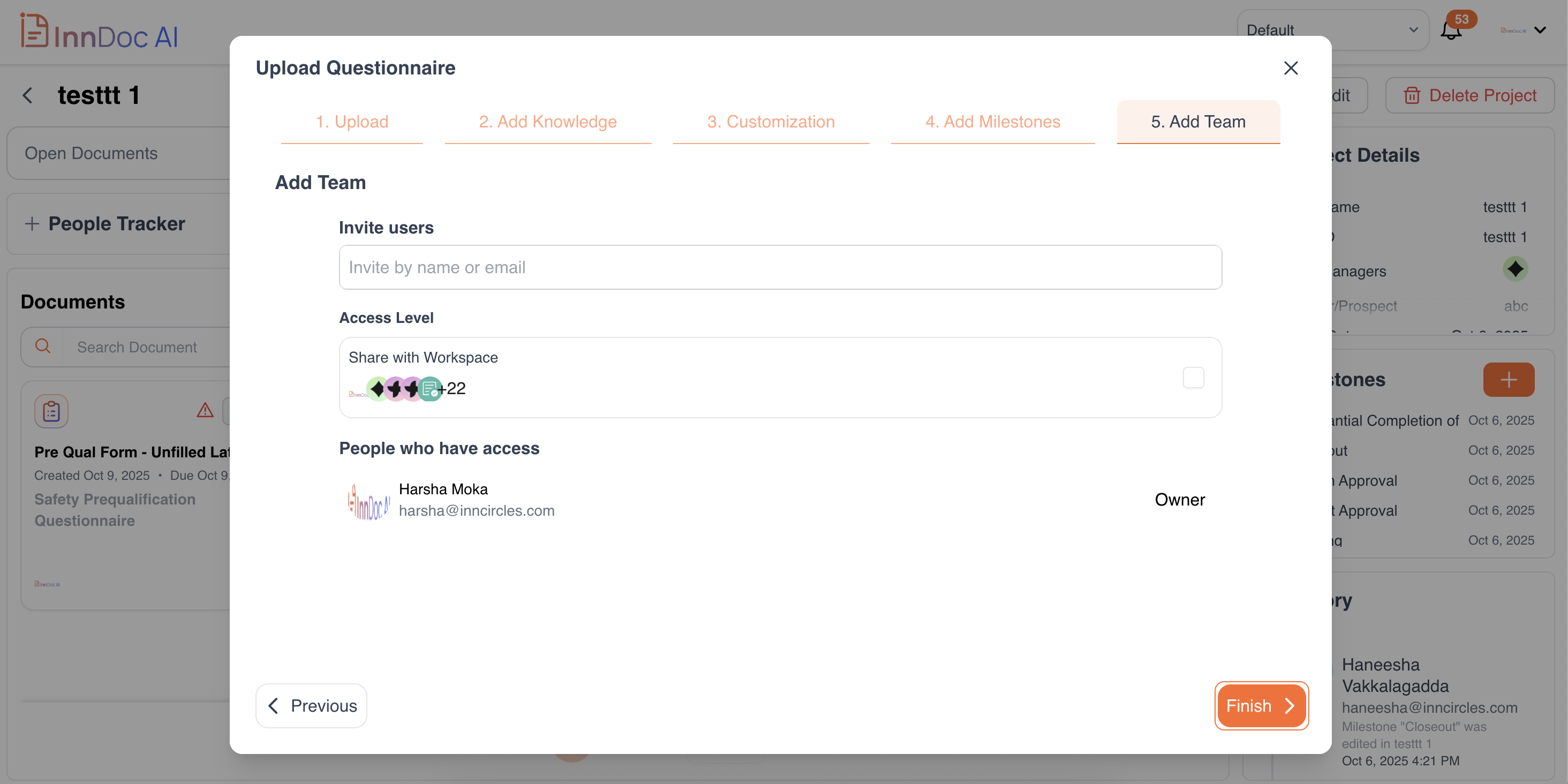Go to the 3. Customization step tab
Screen dimensions: 1568x784
[x=771, y=122]
